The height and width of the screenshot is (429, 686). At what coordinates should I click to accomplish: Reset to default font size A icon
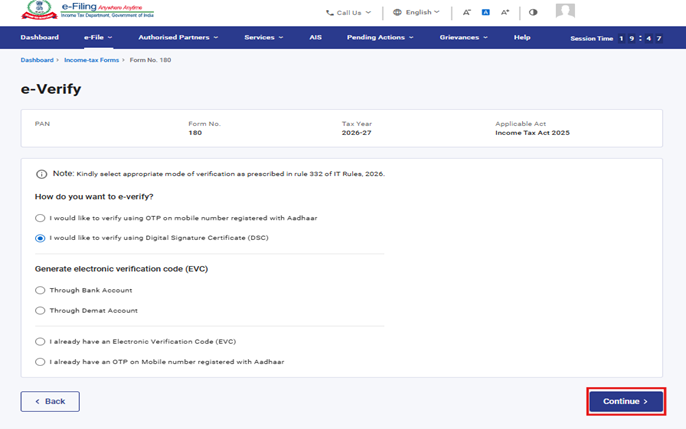pos(486,13)
